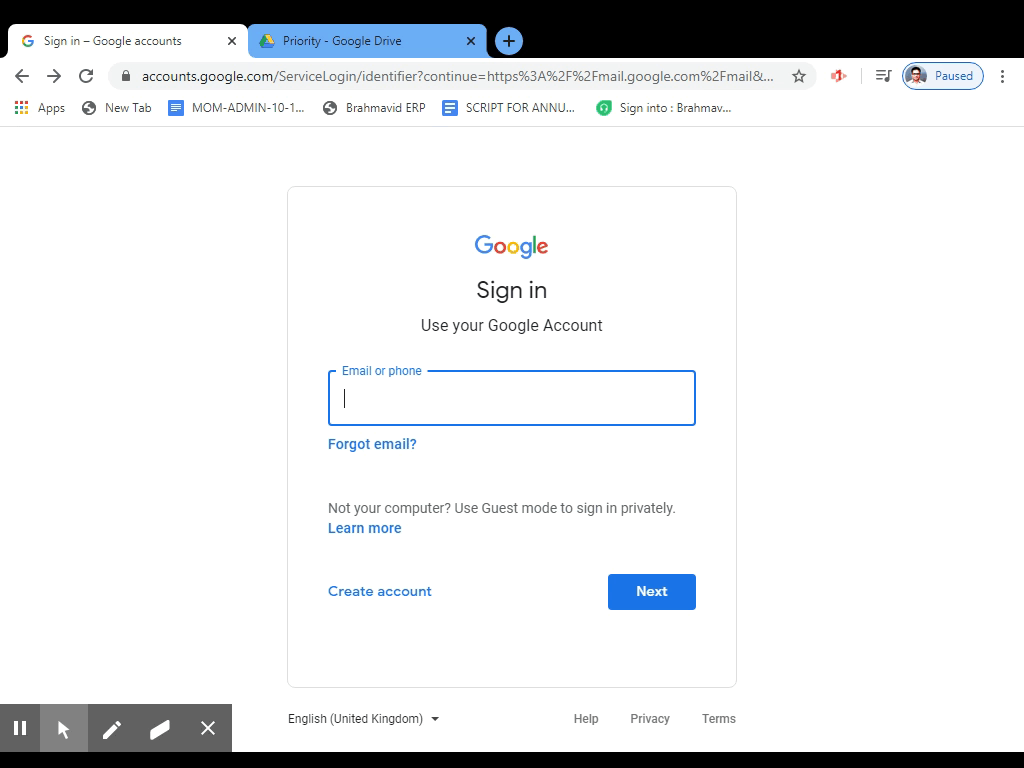The width and height of the screenshot is (1024, 768).
Task: Open the Paused profile avatar button
Action: (942, 76)
